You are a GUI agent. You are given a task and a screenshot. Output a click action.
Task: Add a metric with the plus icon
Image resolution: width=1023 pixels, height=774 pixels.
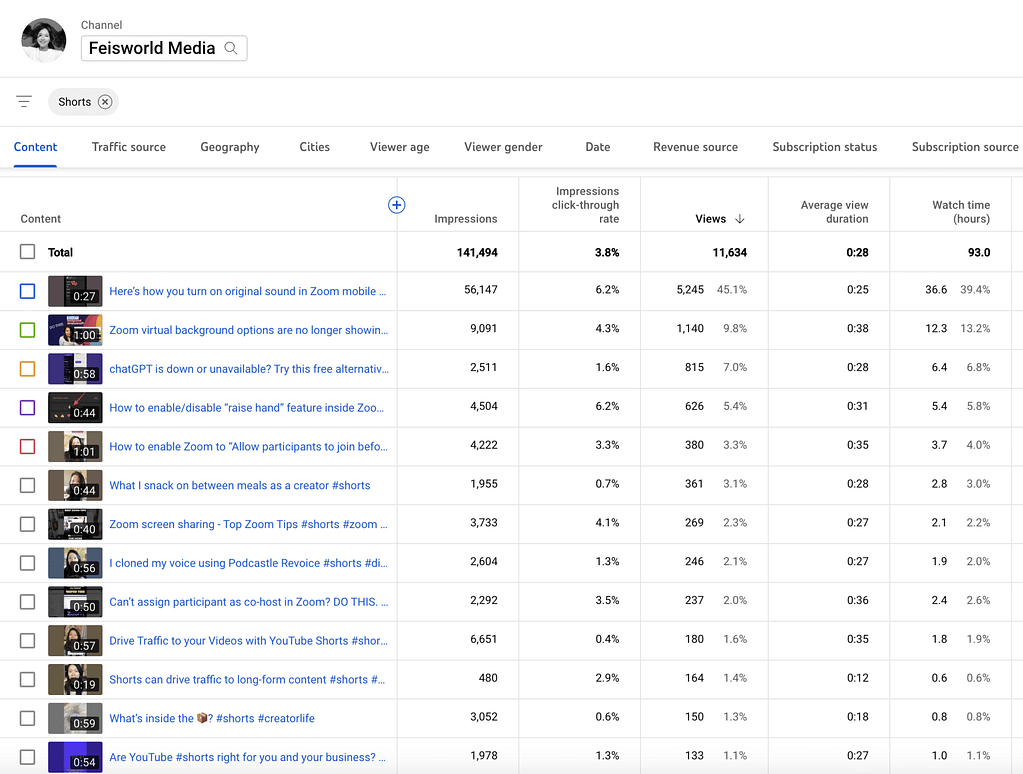[x=396, y=205]
